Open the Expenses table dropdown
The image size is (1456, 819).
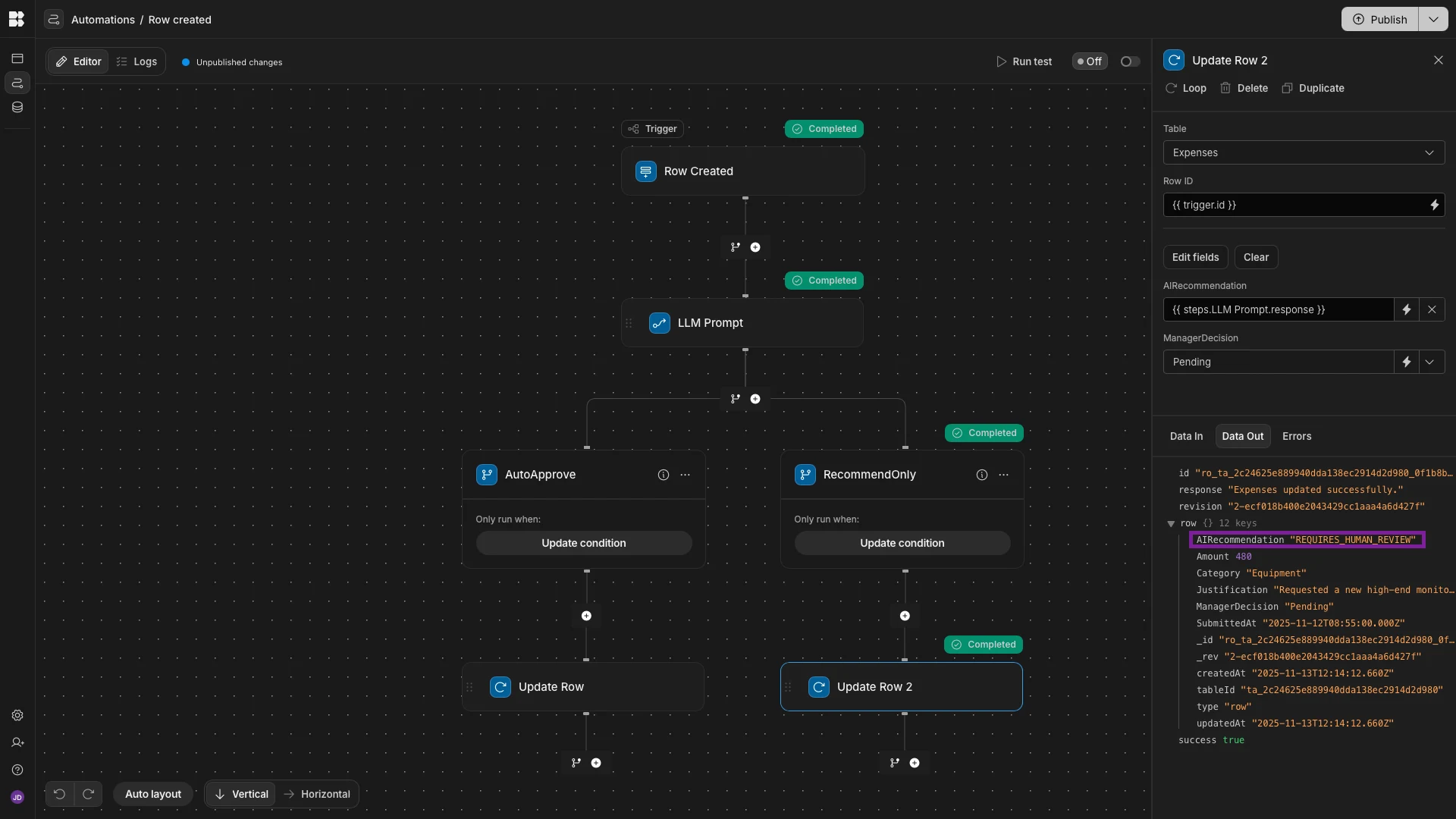[1303, 152]
